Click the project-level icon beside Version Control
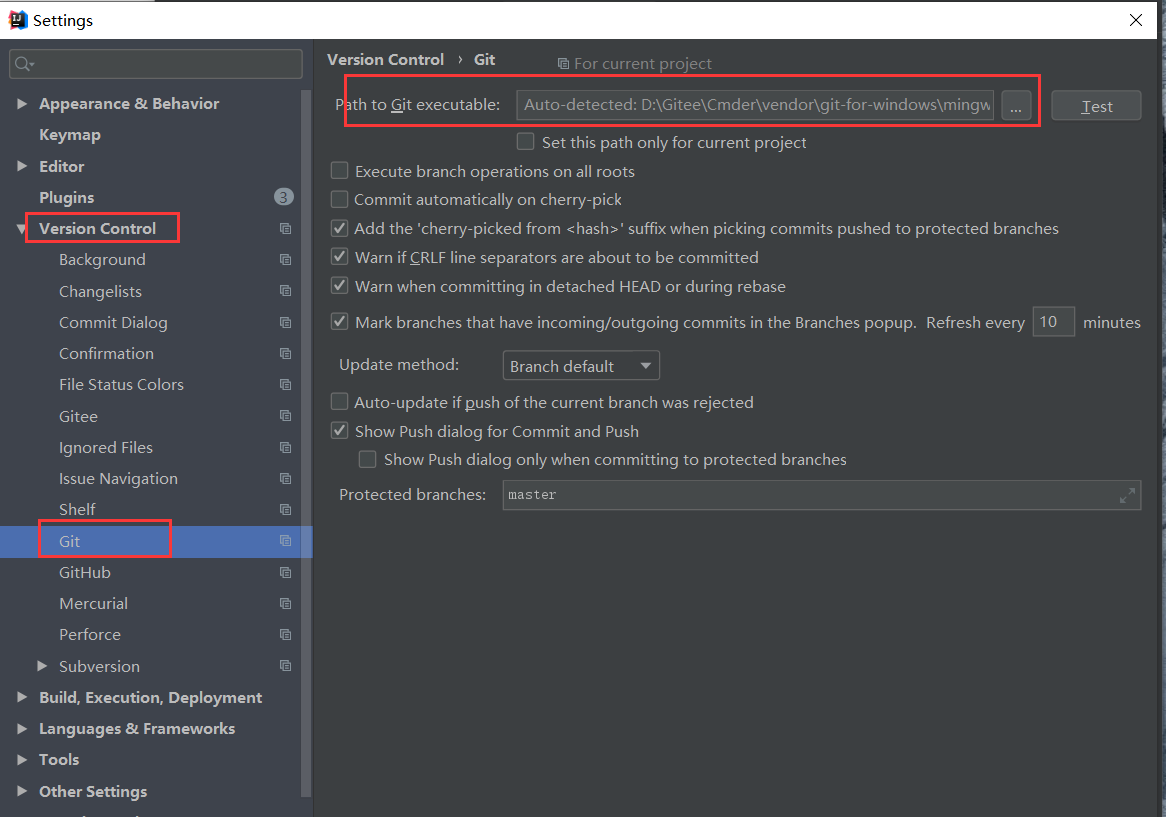The image size is (1166, 817). tap(286, 229)
